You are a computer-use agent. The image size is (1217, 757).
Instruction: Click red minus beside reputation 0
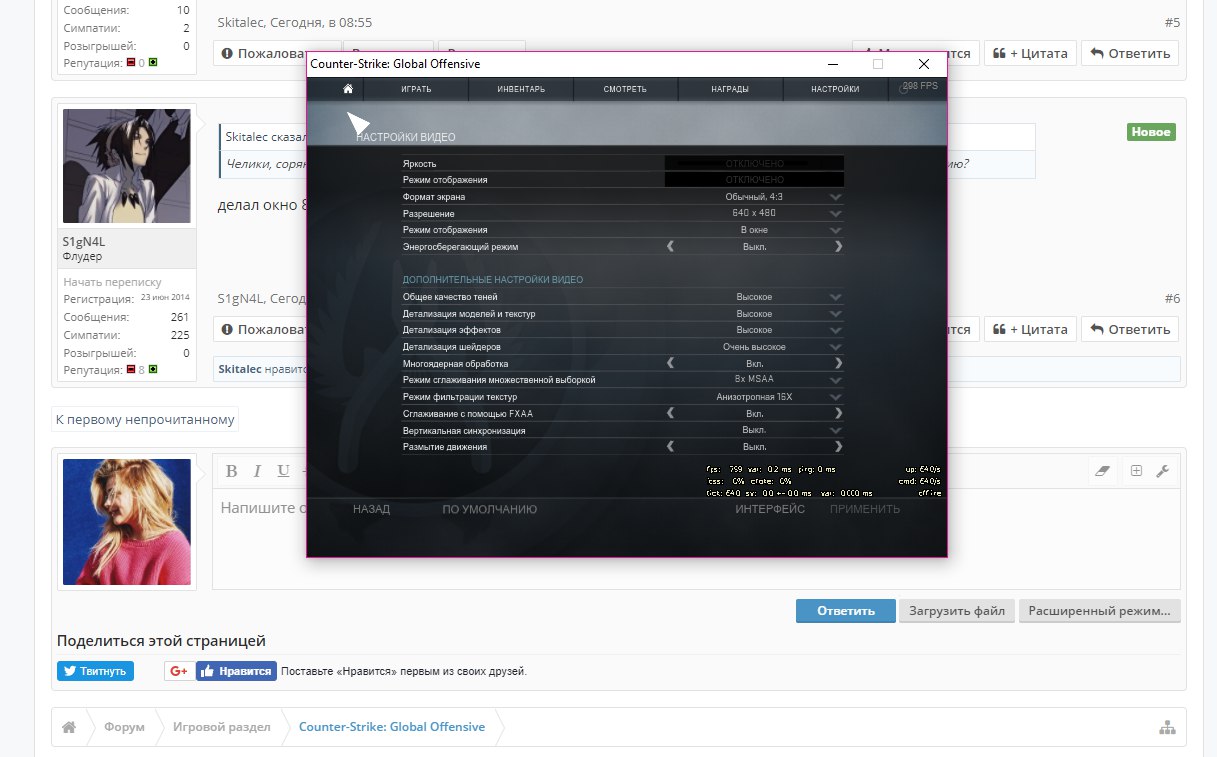tap(130, 63)
